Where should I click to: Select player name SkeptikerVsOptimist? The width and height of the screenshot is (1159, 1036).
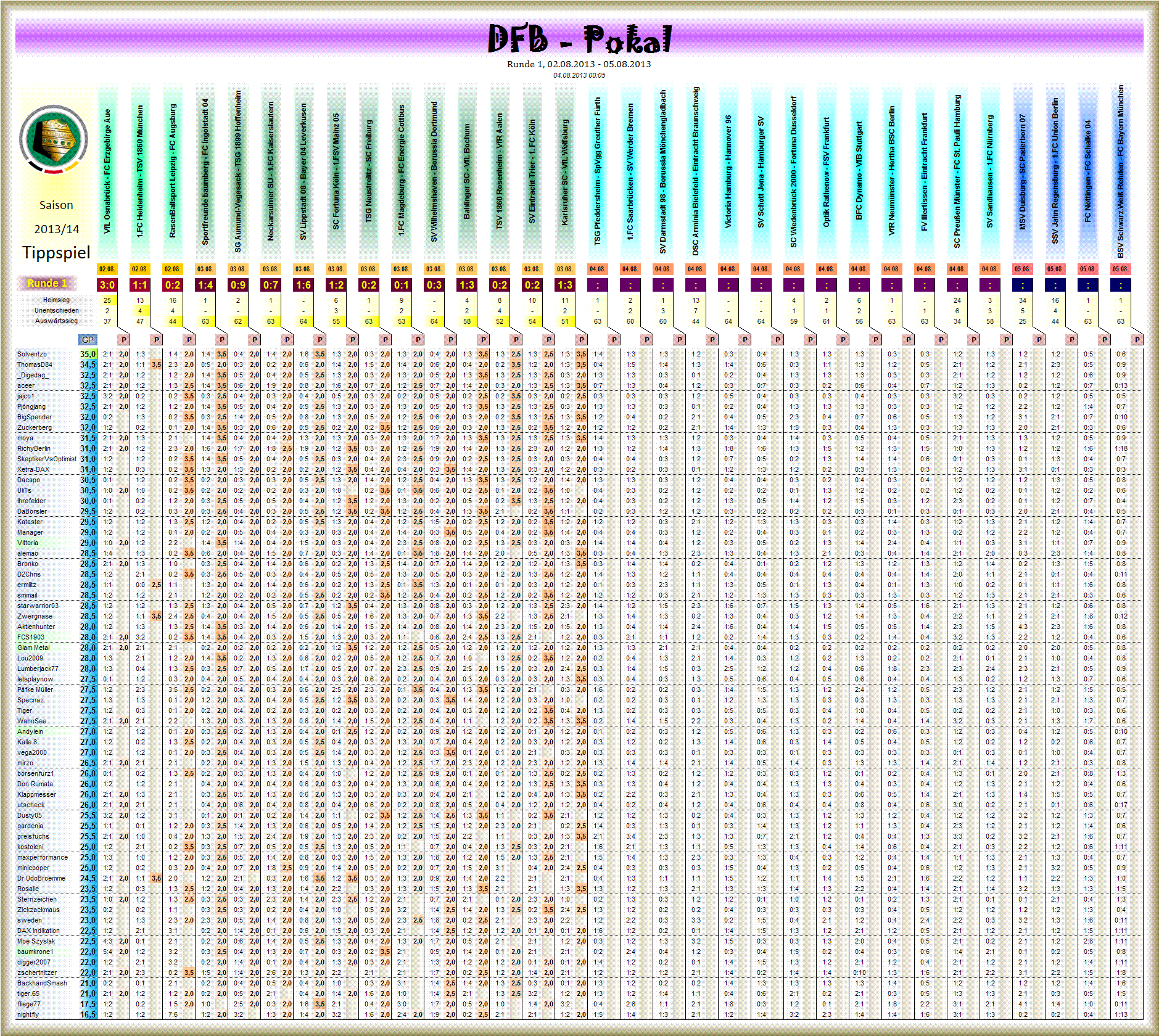coord(47,459)
